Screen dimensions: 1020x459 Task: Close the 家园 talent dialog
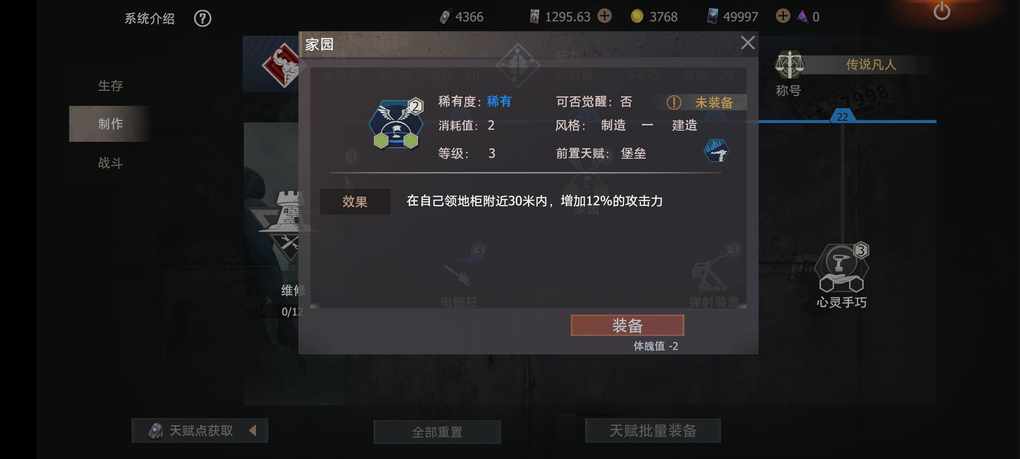pyautogui.click(x=748, y=43)
